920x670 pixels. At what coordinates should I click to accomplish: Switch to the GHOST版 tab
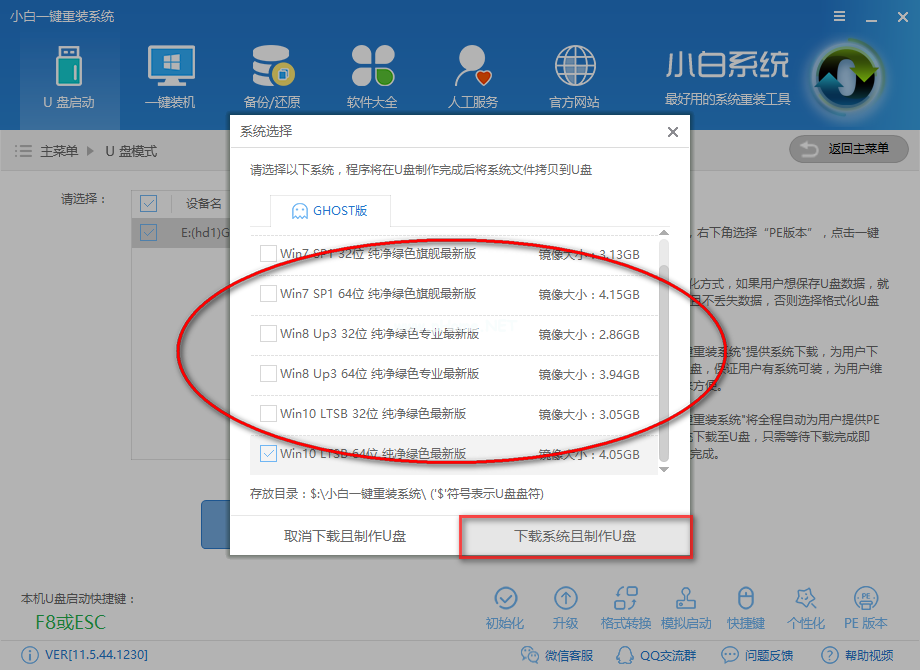pyautogui.click(x=330, y=210)
